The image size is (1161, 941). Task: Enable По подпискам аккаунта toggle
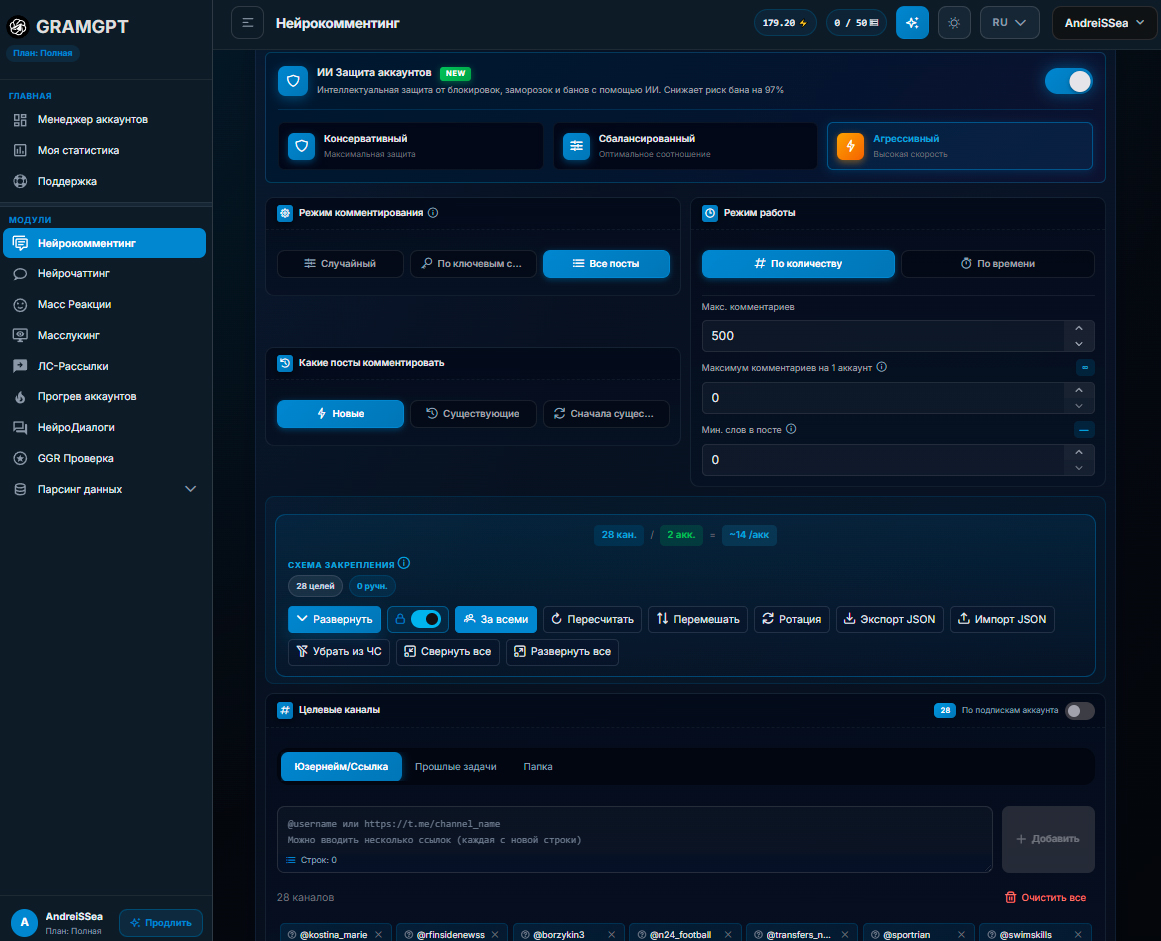coord(1080,711)
